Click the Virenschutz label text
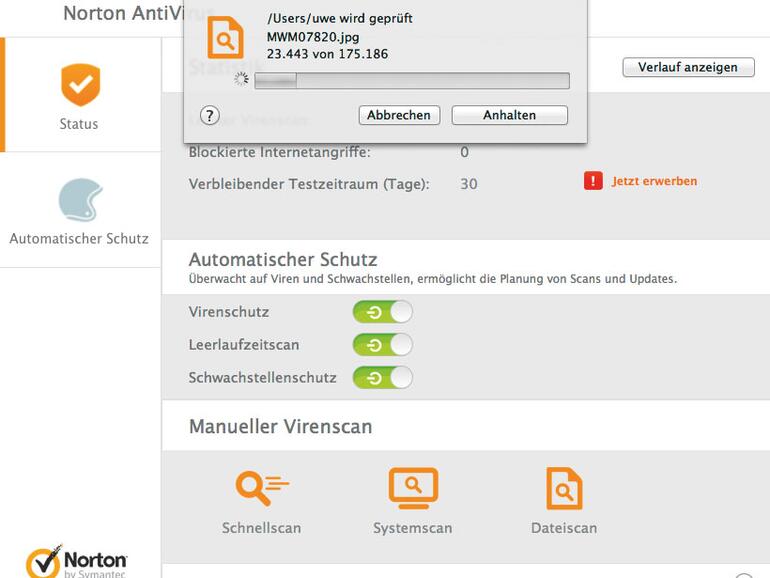The height and width of the screenshot is (578, 770). (x=229, y=312)
